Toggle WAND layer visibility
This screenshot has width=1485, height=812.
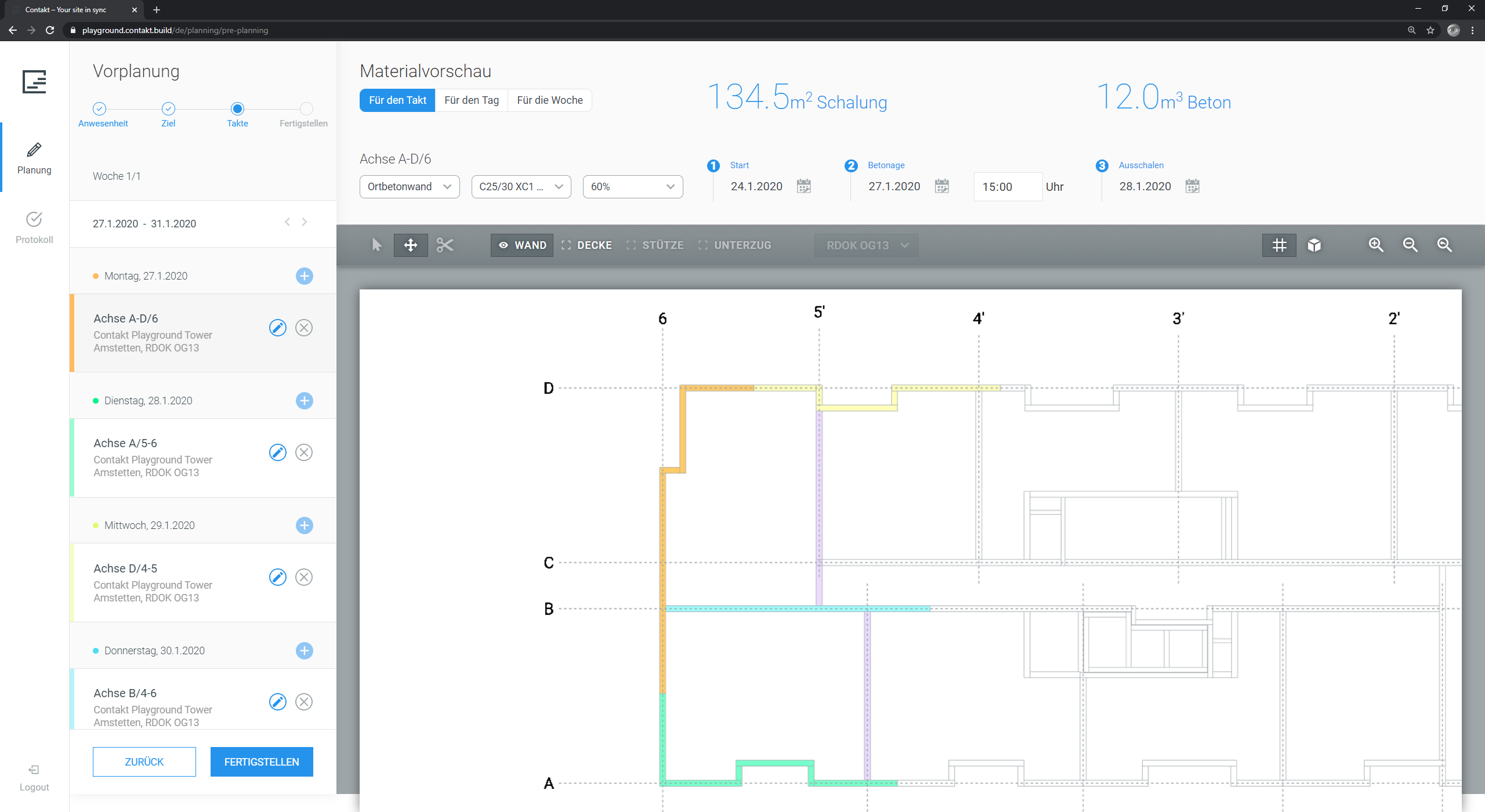click(522, 245)
